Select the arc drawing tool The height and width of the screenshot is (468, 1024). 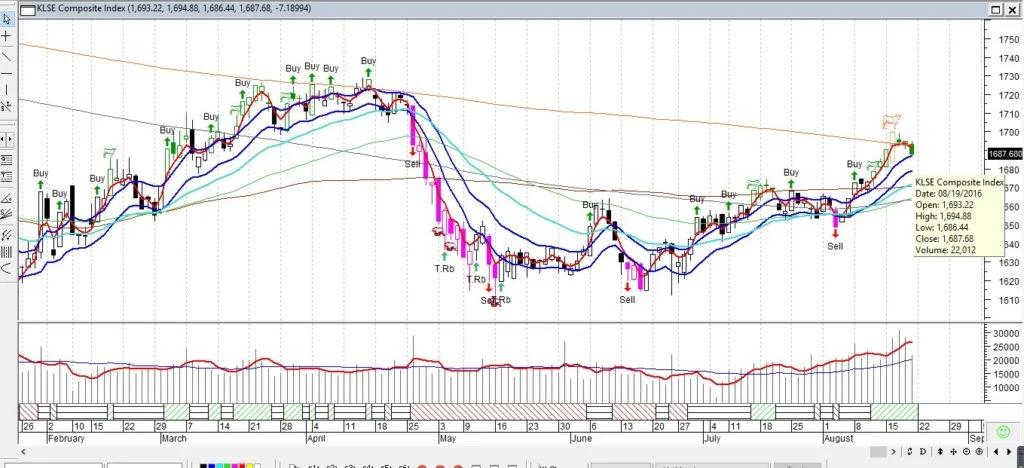tap(7, 268)
